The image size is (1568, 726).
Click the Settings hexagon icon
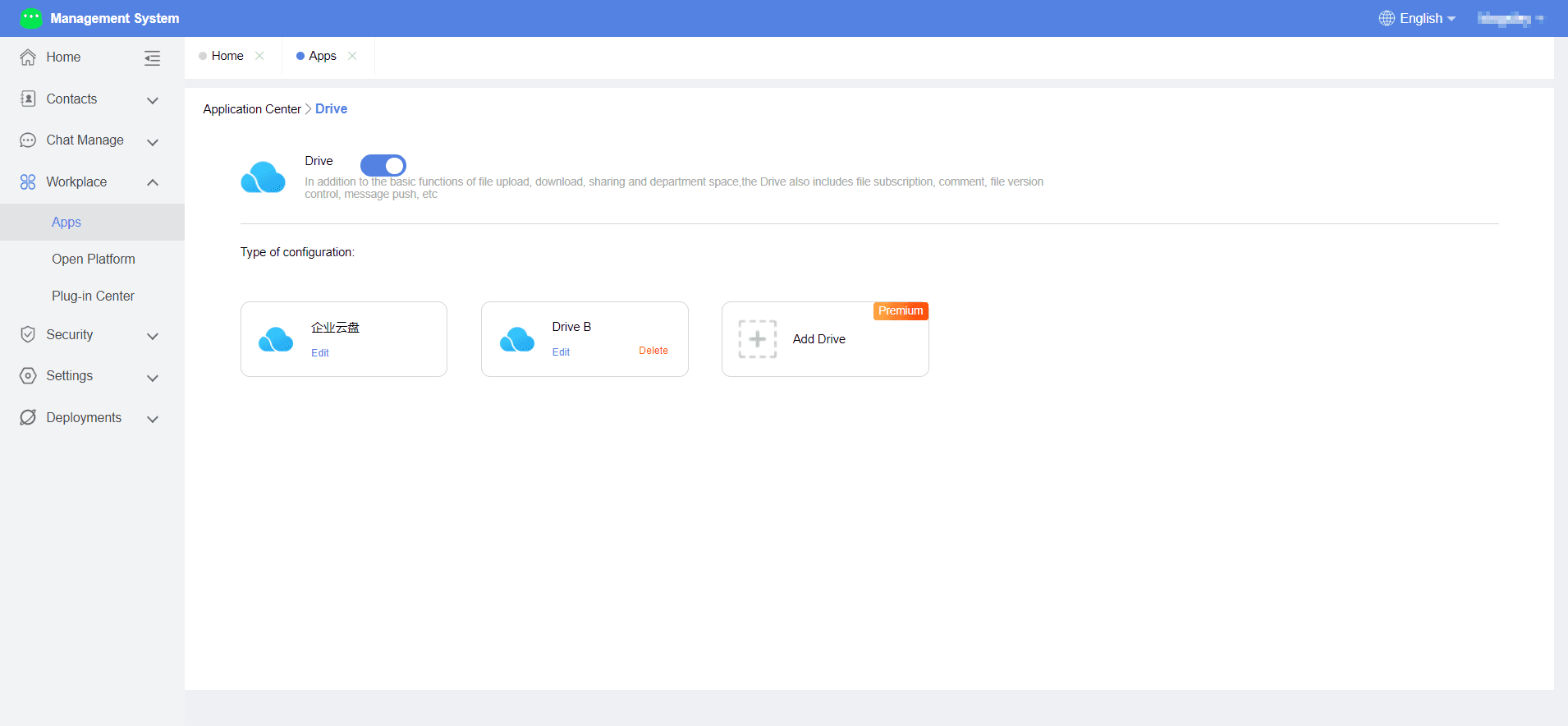pos(28,376)
